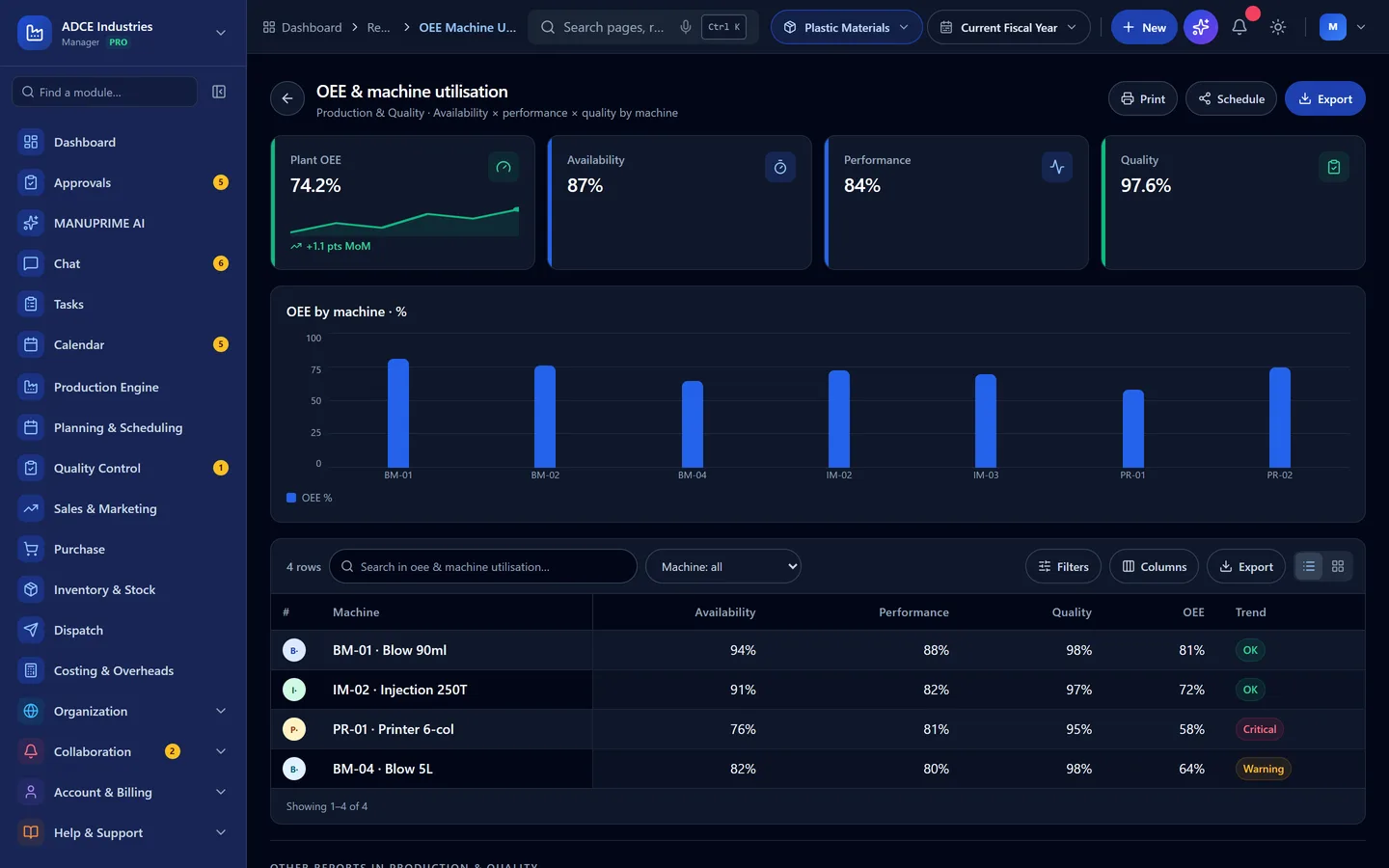Screen dimensions: 1389x868
Task: Open Chat in the sidebar
Action: (x=123, y=263)
